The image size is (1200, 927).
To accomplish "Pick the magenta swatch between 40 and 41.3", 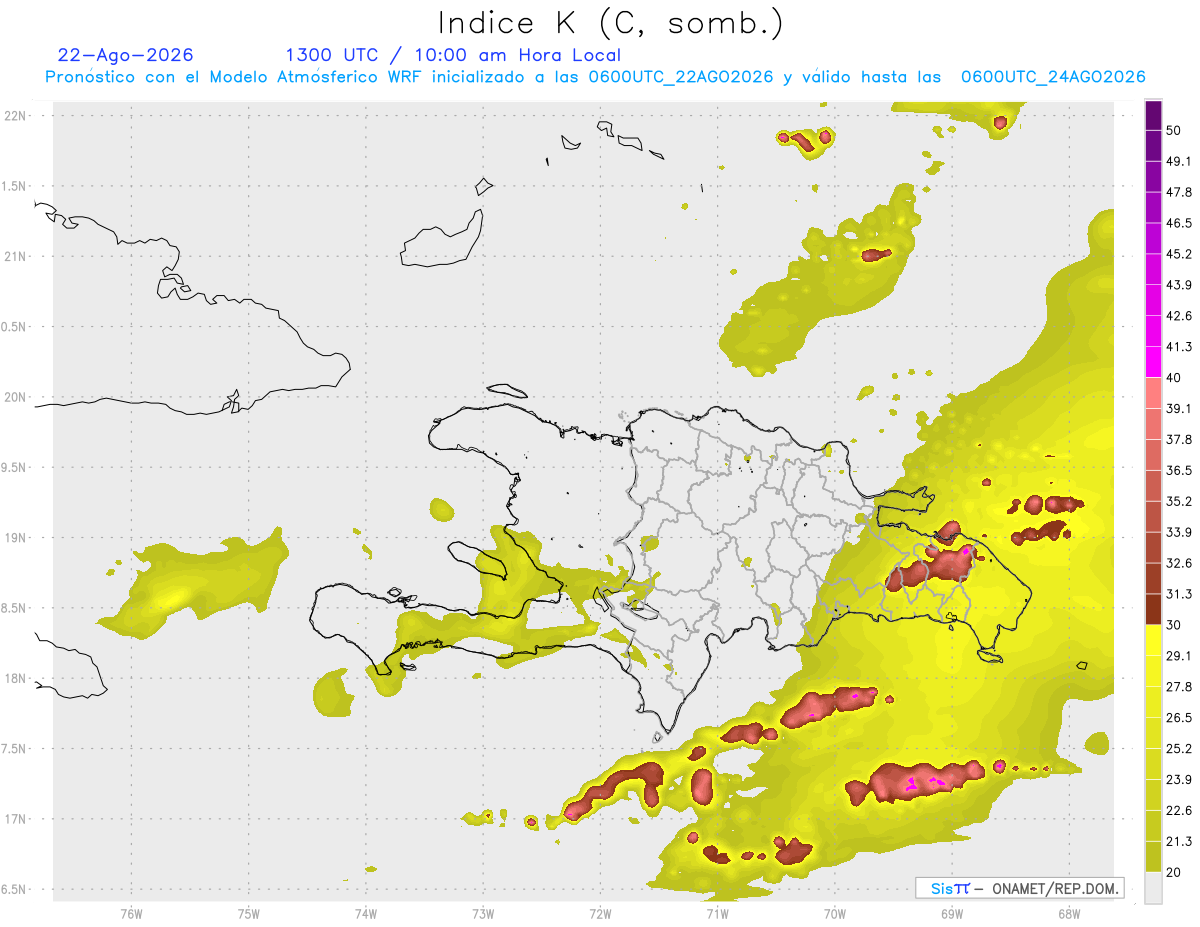I will (x=1153, y=363).
